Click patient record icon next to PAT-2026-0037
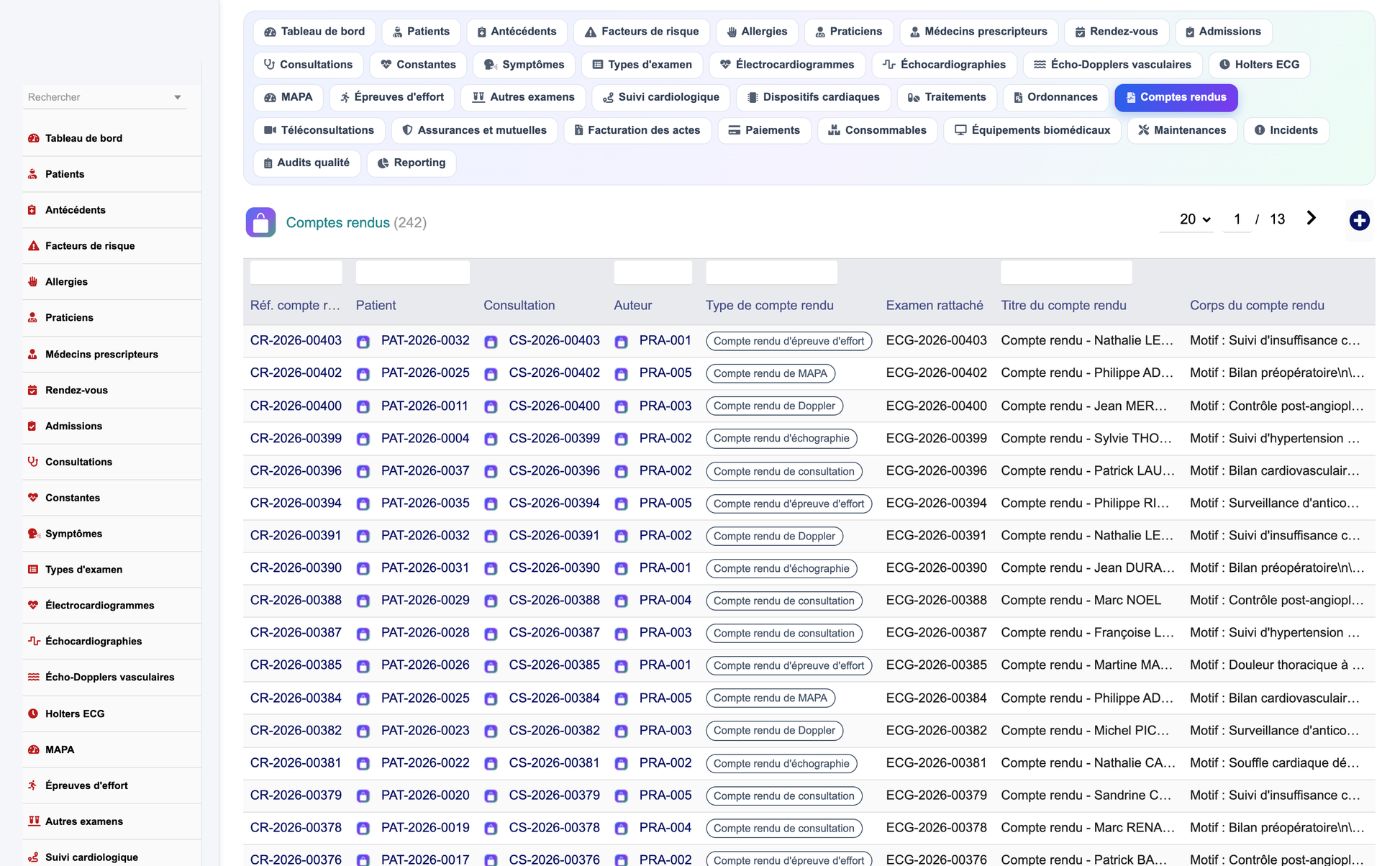This screenshot has height=866, width=1400. click(x=363, y=472)
